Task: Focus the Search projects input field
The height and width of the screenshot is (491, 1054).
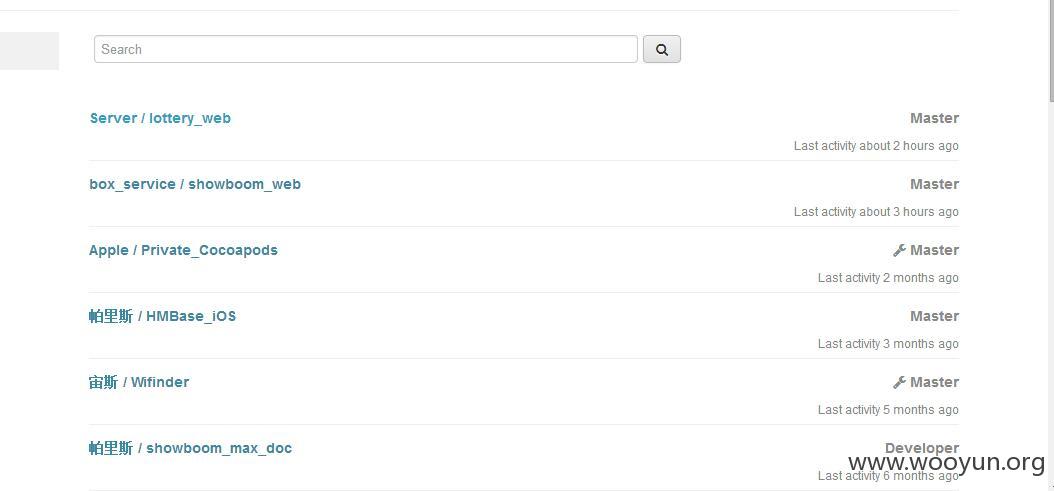Action: pyautogui.click(x=365, y=49)
